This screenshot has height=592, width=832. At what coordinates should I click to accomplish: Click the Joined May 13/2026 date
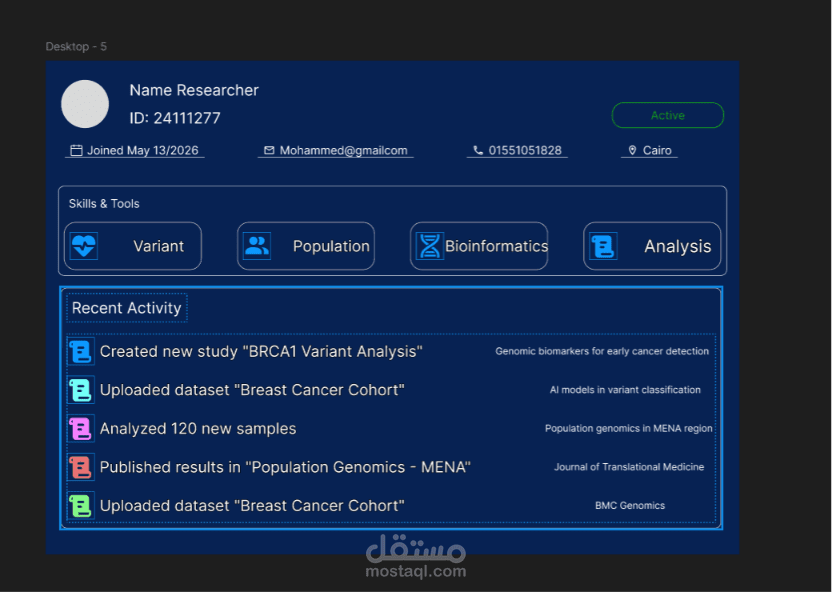click(143, 151)
